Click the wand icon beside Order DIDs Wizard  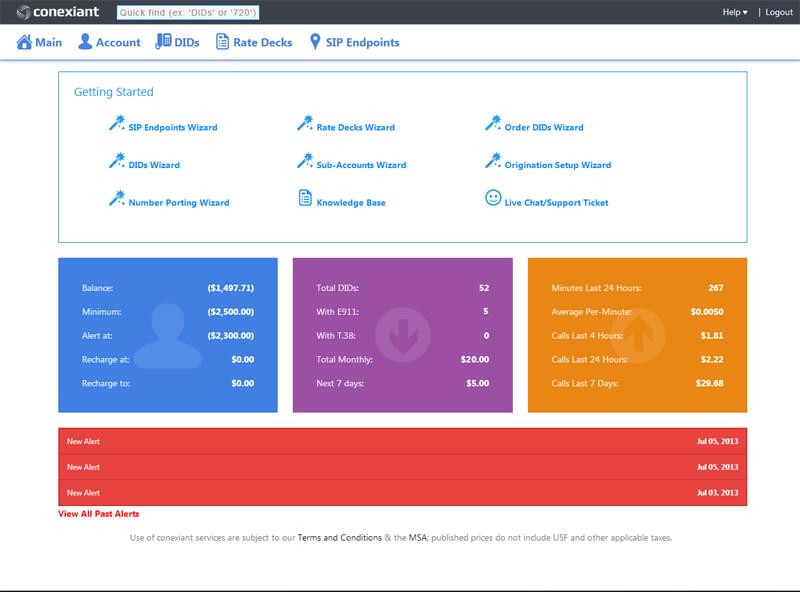tap(492, 124)
